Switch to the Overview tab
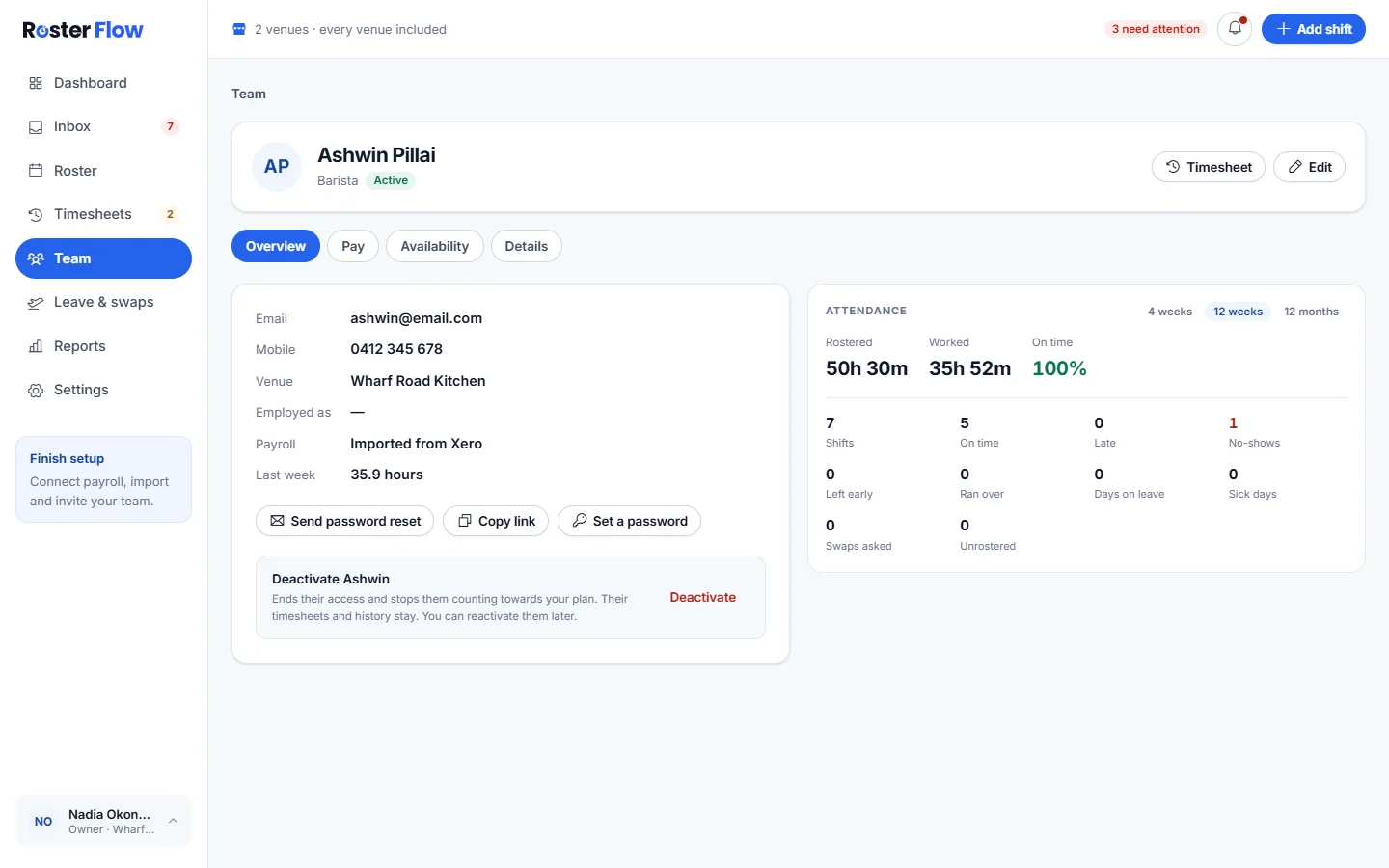Screen dimensions: 1389x868 (276, 246)
